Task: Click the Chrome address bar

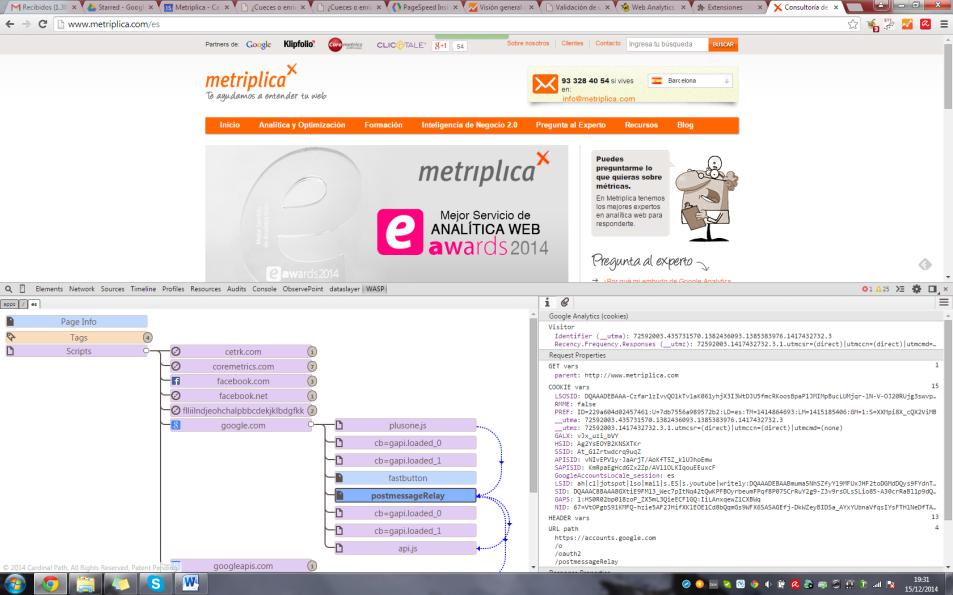Action: click(450, 24)
